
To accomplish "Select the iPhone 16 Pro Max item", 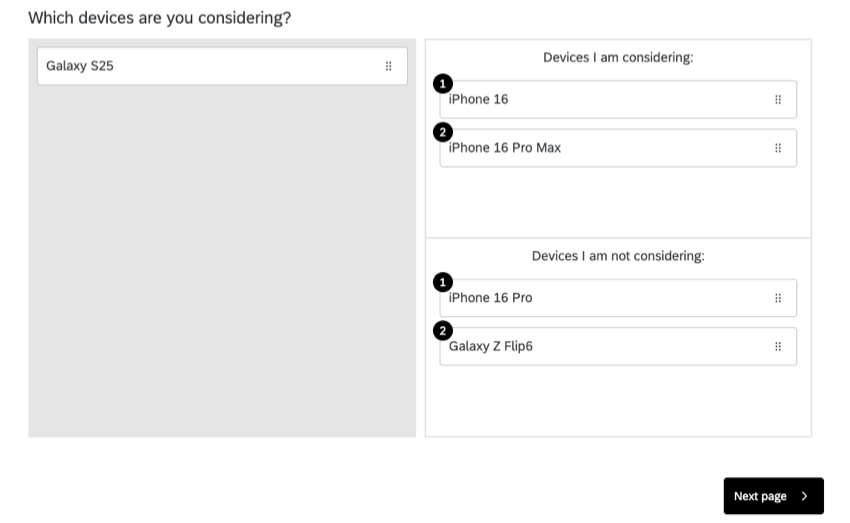I will pyautogui.click(x=600, y=148).
